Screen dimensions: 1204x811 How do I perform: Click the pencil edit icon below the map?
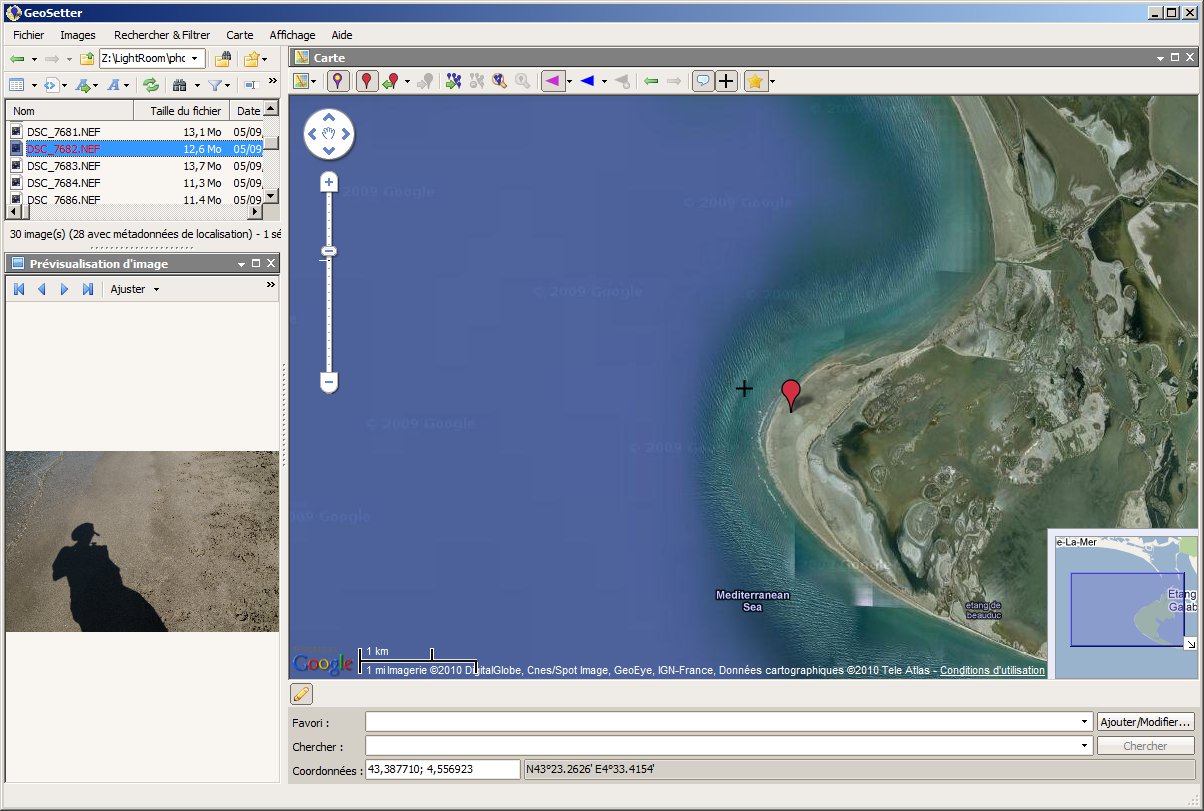click(x=301, y=694)
